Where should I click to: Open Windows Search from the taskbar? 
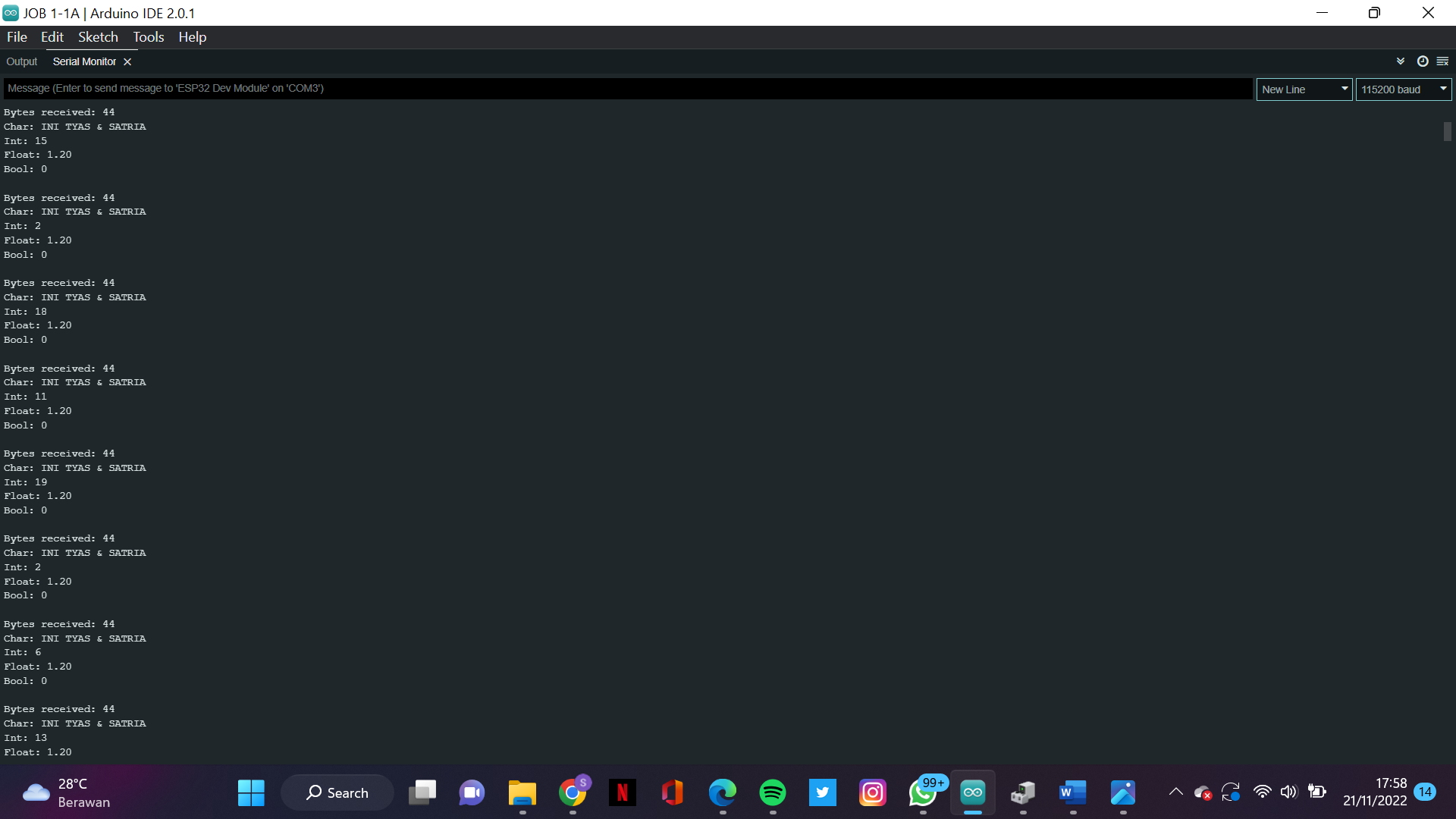(337, 792)
